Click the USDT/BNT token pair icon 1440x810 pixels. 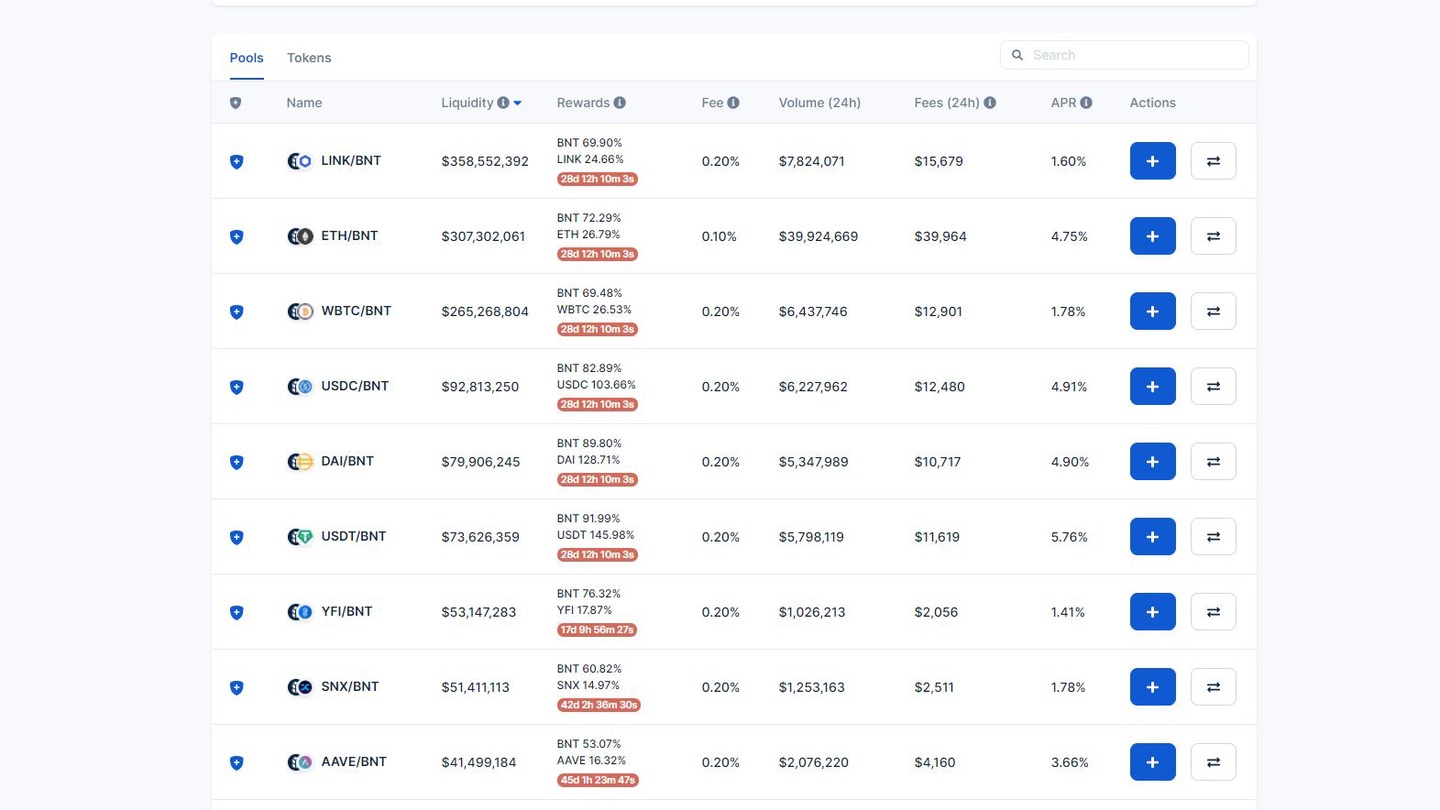click(x=300, y=537)
